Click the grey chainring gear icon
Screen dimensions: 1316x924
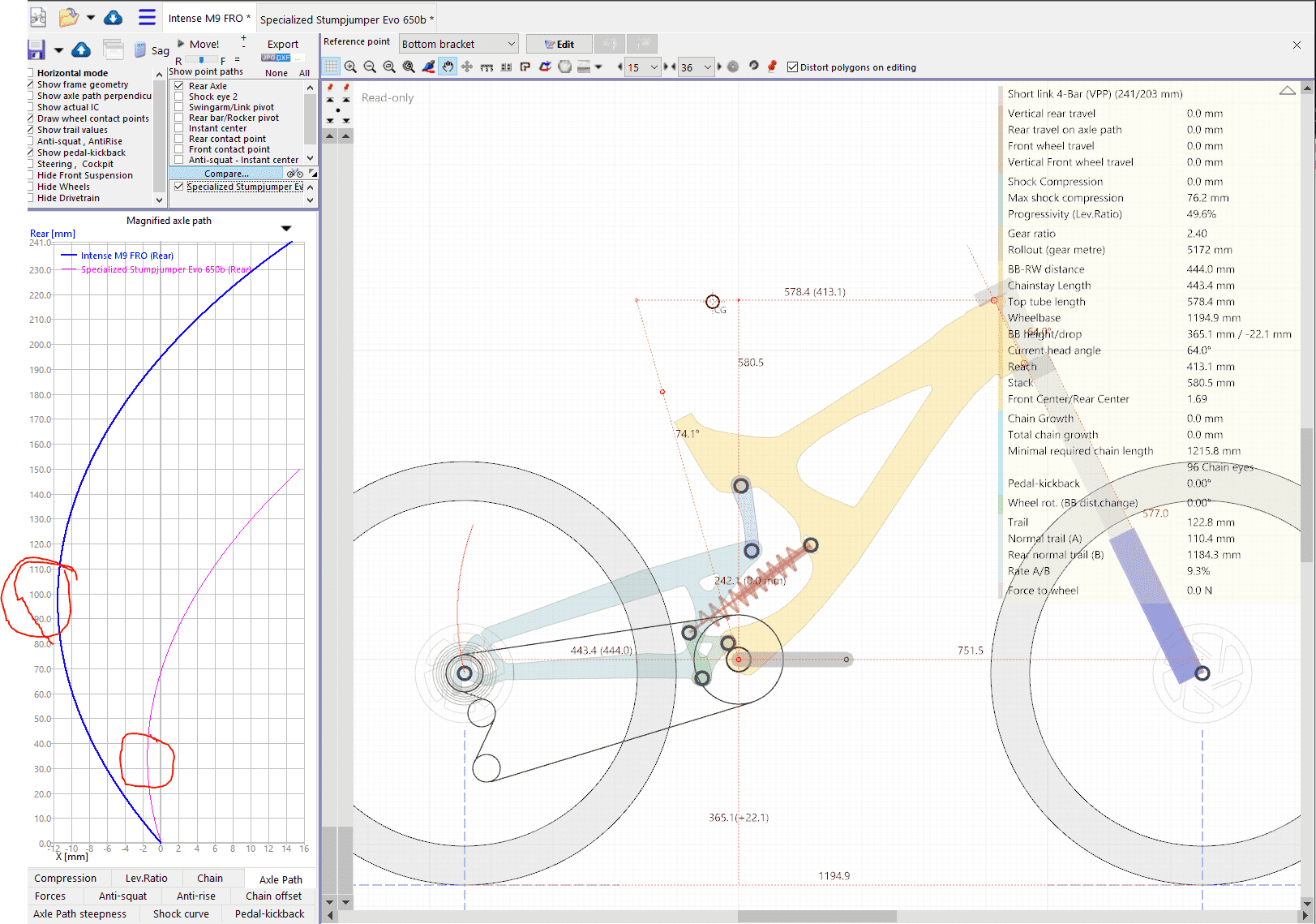pyautogui.click(x=733, y=67)
